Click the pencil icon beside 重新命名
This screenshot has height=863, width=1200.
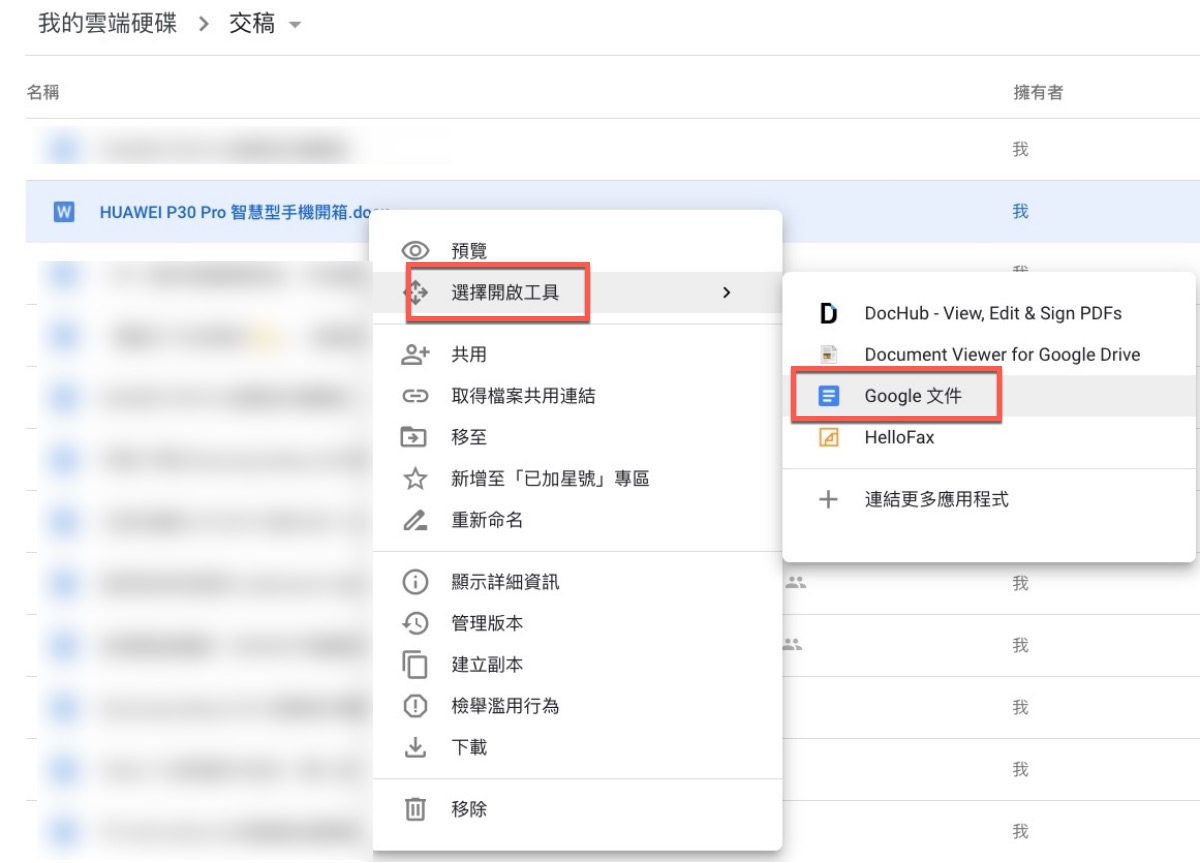tap(415, 520)
